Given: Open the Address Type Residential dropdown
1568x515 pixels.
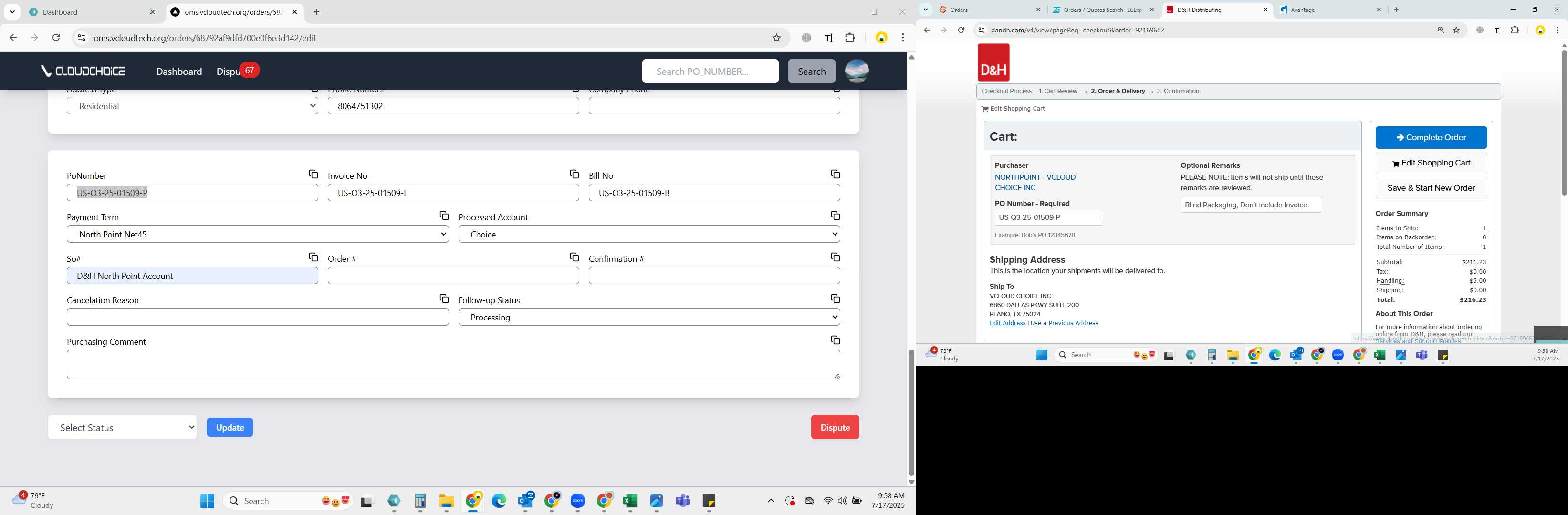Looking at the screenshot, I should 192,106.
